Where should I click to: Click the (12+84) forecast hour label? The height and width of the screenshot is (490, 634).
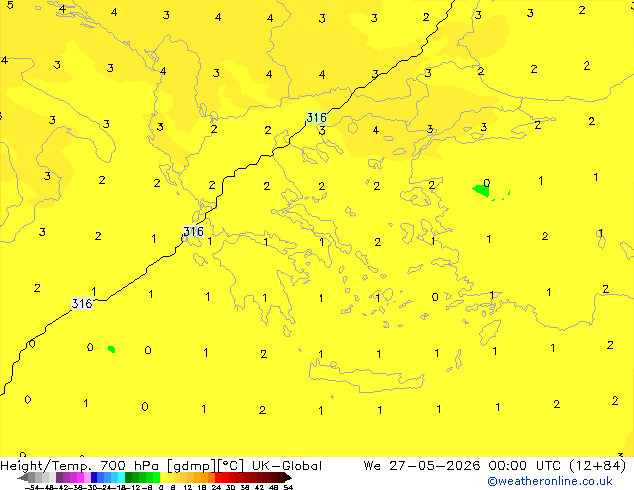[598, 466]
